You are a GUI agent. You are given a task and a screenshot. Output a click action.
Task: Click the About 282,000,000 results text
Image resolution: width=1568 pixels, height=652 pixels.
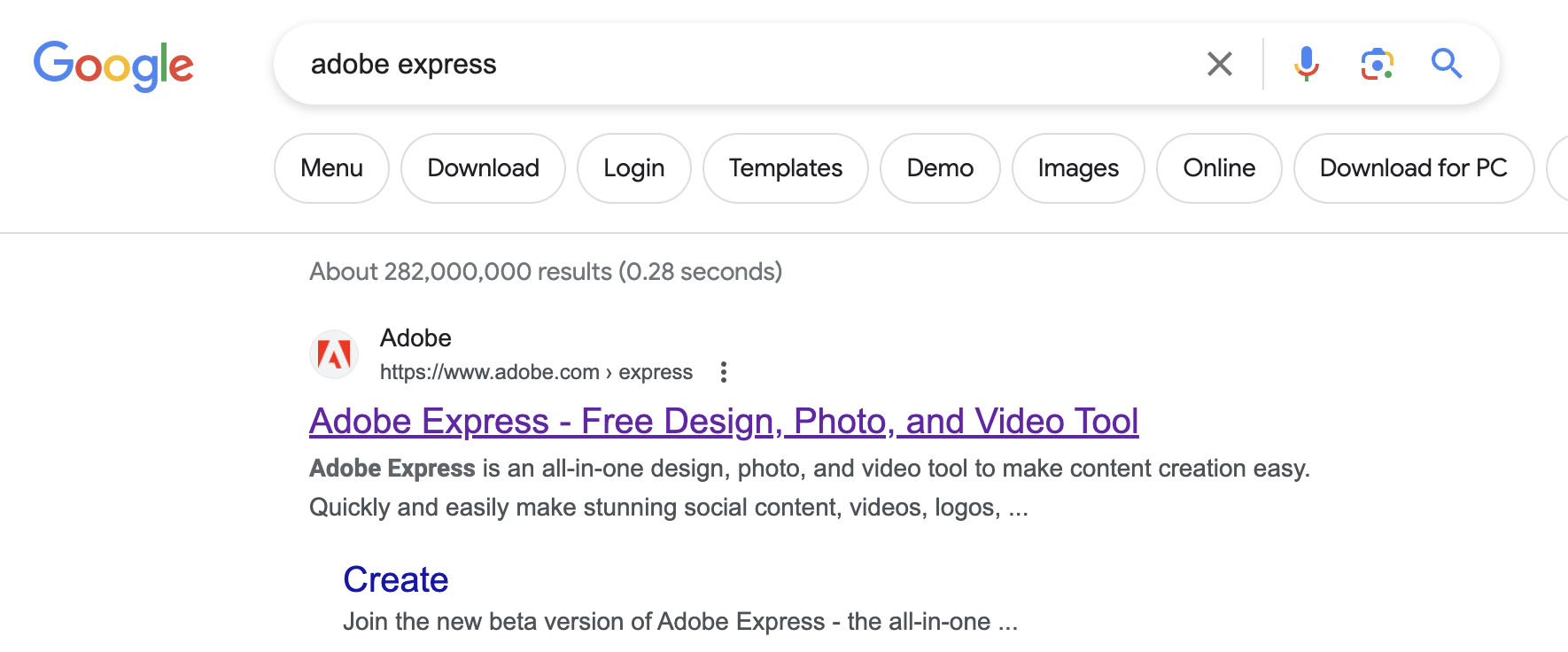point(546,271)
